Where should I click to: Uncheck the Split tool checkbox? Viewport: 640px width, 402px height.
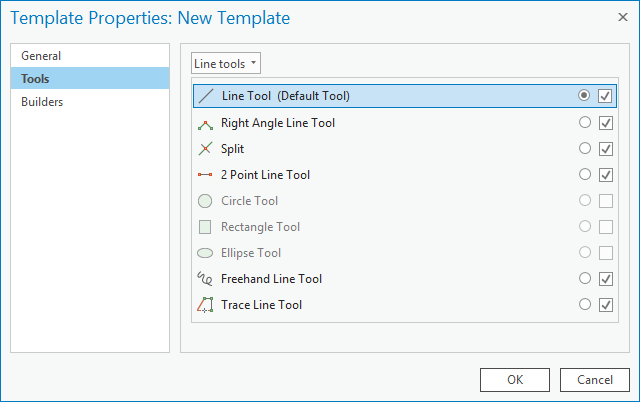point(605,149)
